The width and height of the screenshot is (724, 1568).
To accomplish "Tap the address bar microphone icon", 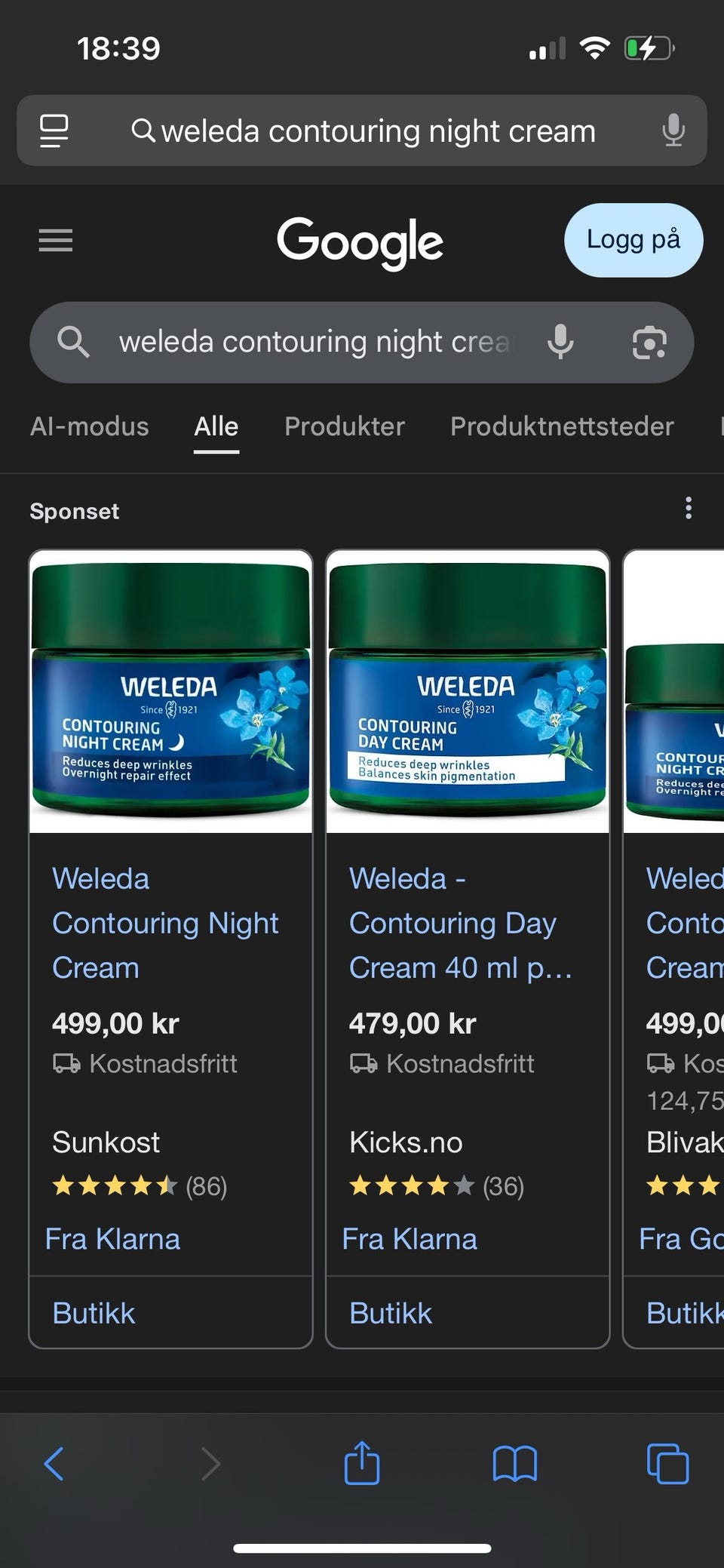I will (673, 131).
